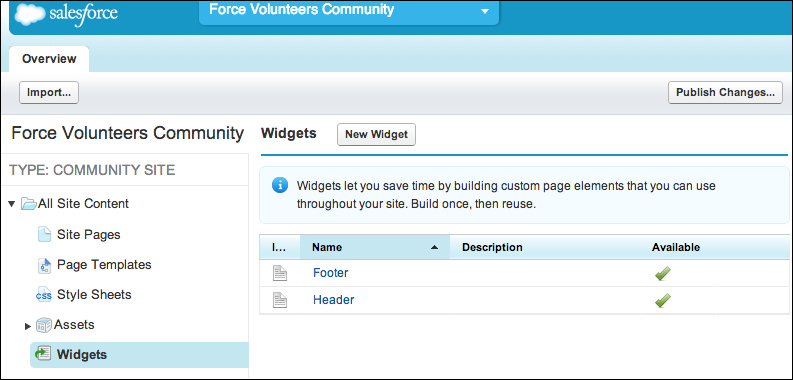The height and width of the screenshot is (380, 793).
Task: Click the Page Templates icon
Action: pos(45,265)
